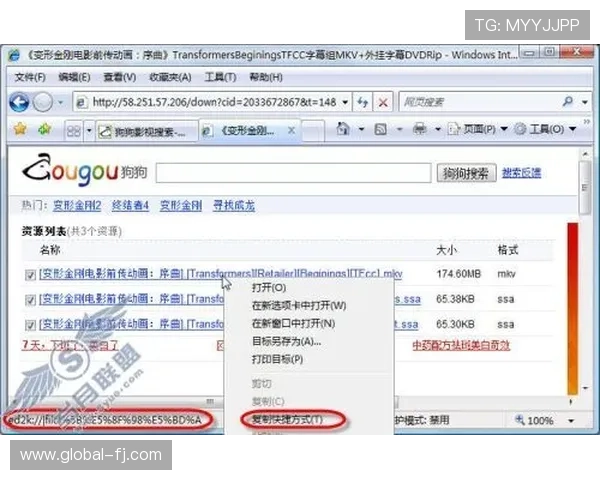Click the Add to Favorites green star icon
The width and height of the screenshot is (600, 480).
[44, 129]
